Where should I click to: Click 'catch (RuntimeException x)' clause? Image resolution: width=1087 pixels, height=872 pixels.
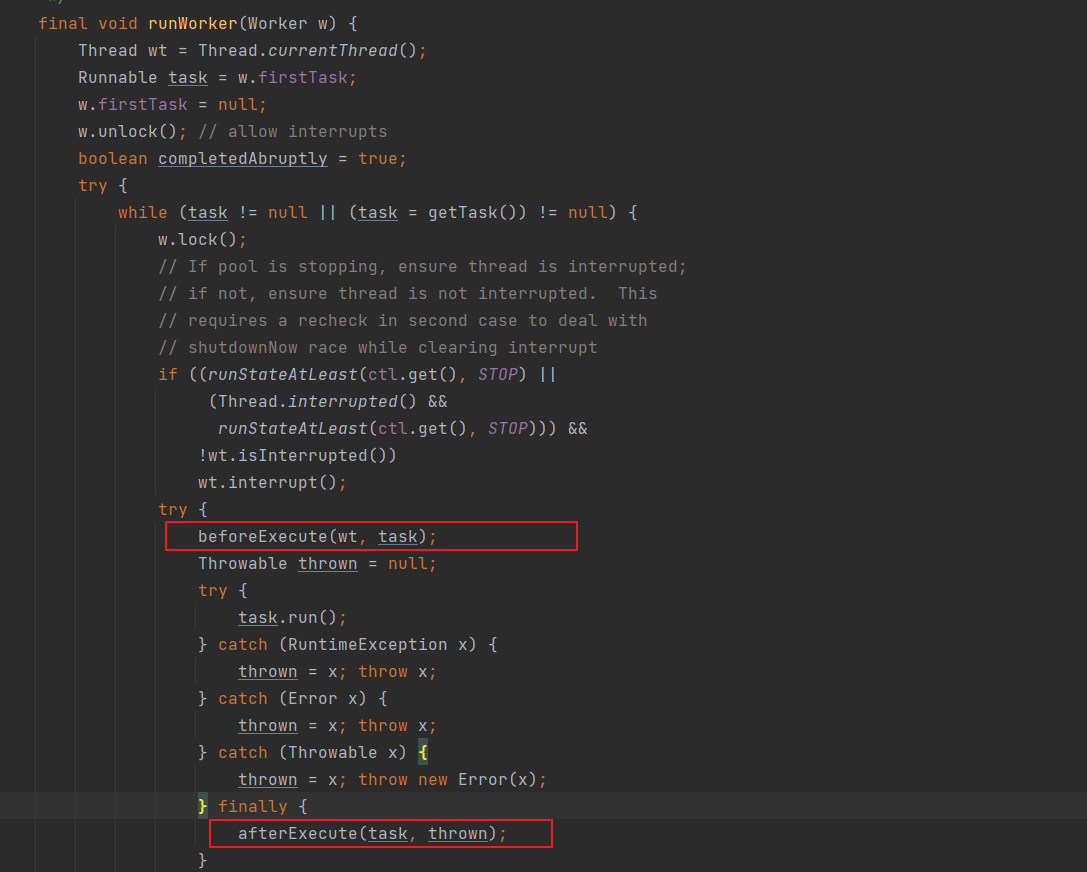click(x=347, y=645)
